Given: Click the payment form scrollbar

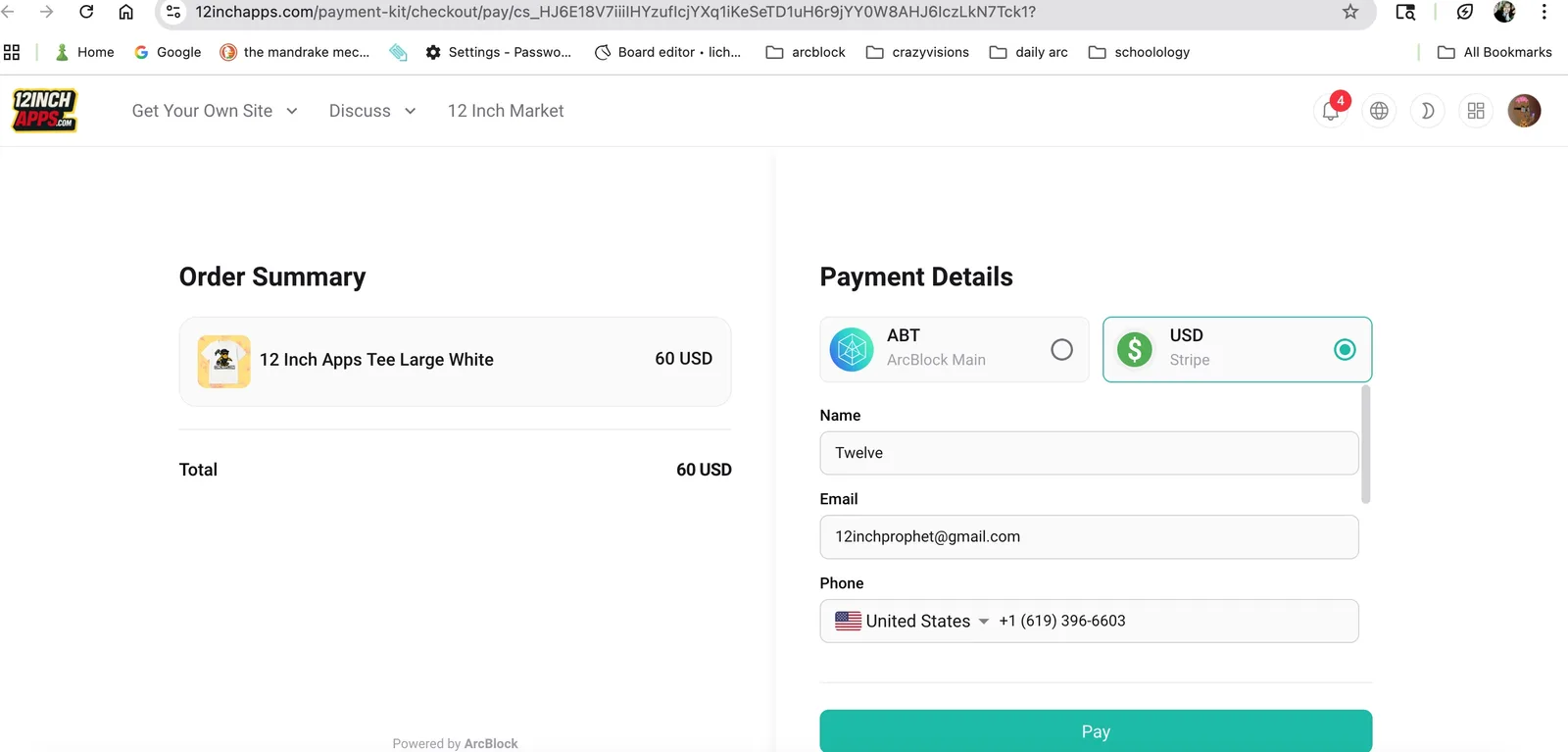Looking at the screenshot, I should point(1366,444).
